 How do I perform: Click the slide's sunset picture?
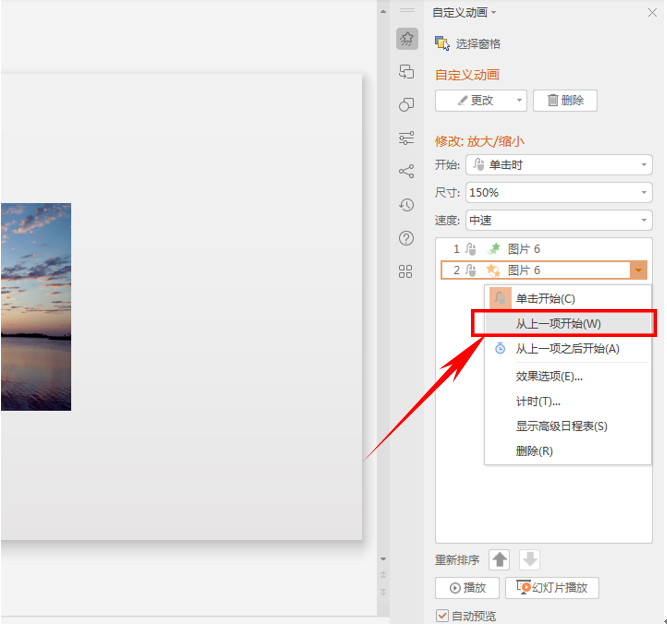pos(36,307)
